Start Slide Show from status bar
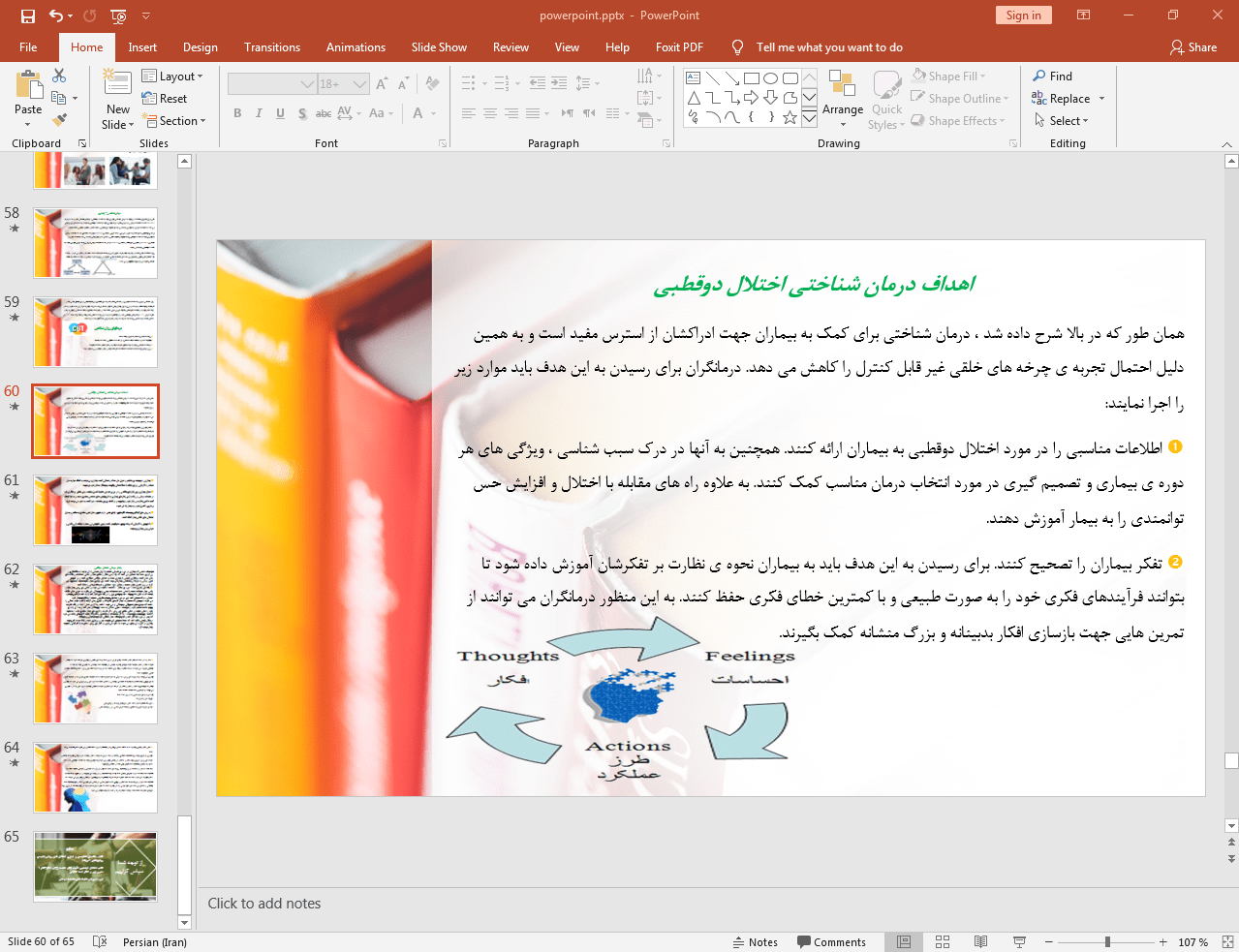The width and height of the screenshot is (1239, 952). 1019,941
